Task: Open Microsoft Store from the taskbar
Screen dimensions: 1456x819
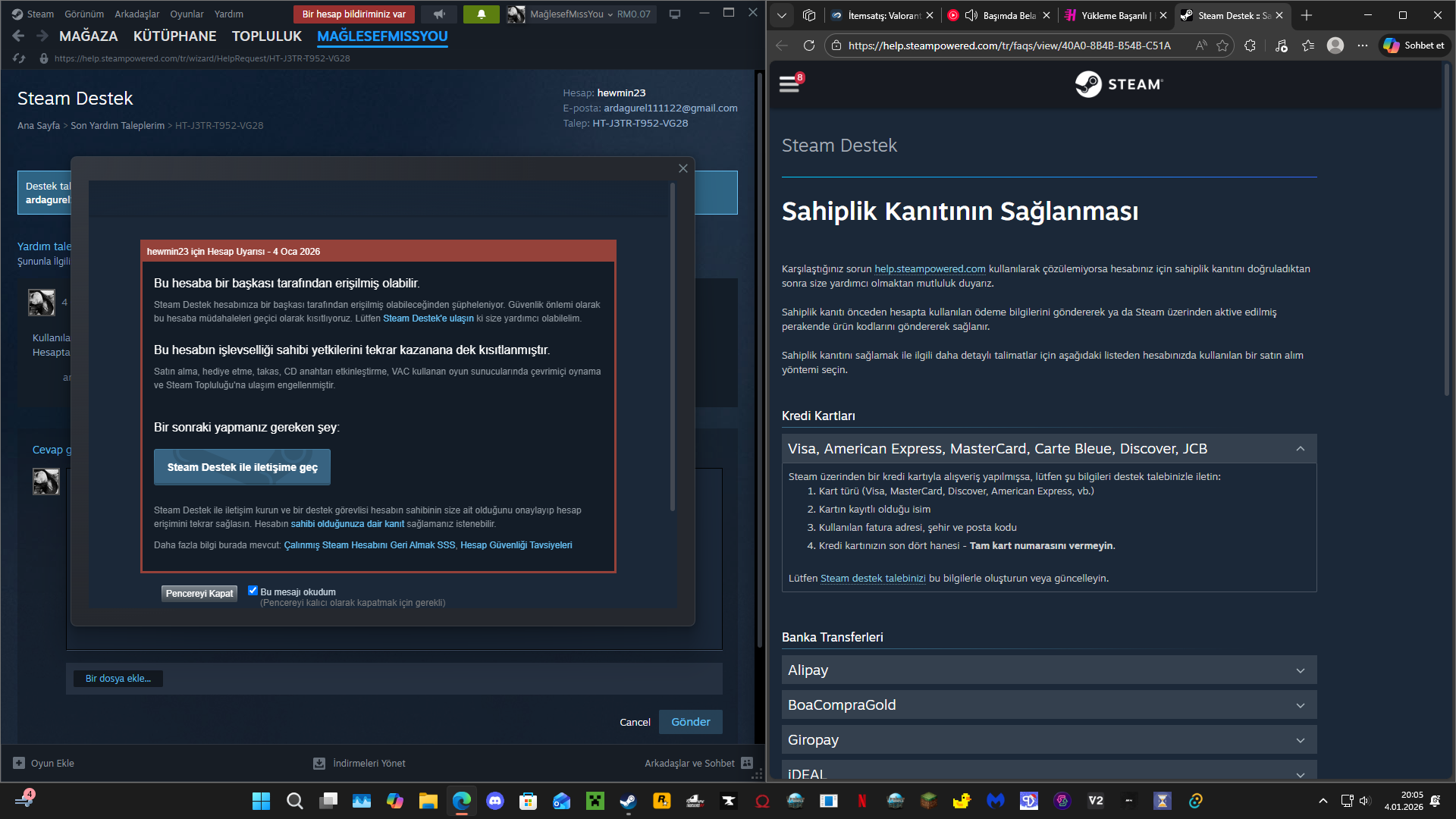Action: (x=529, y=801)
